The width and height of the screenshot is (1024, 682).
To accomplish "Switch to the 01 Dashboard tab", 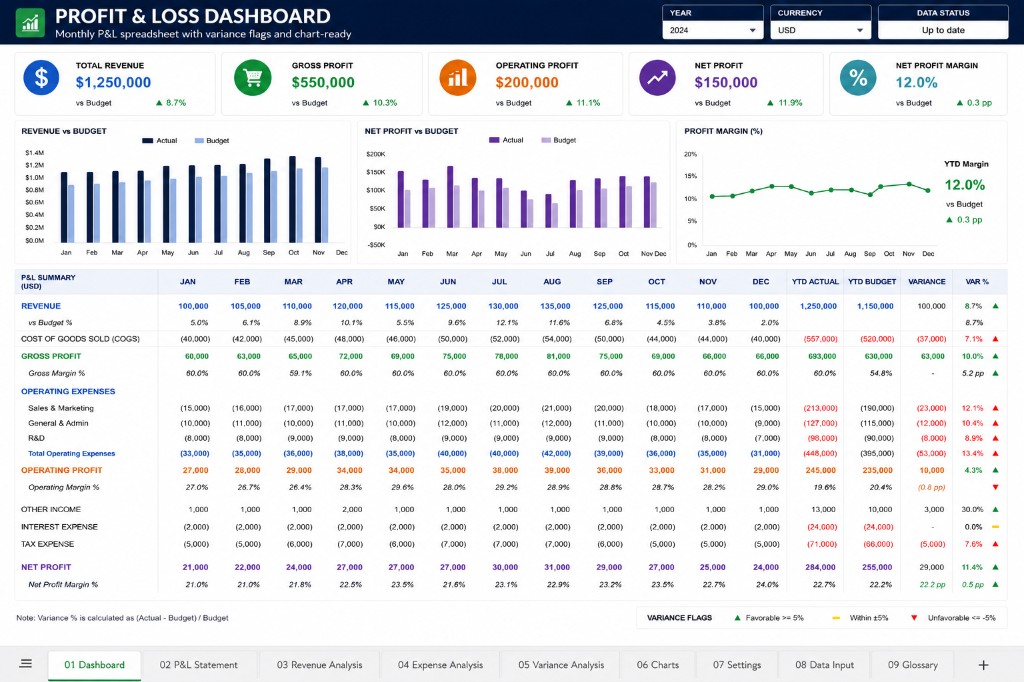I will point(94,665).
